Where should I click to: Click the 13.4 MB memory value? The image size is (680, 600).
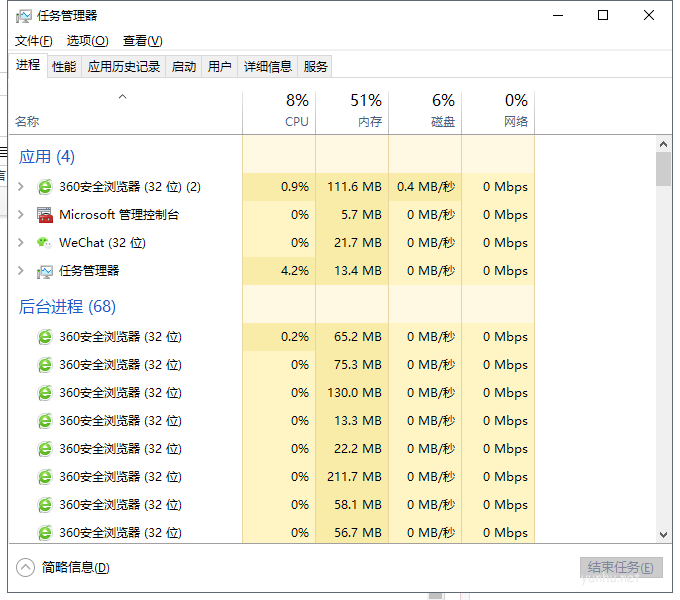point(358,271)
